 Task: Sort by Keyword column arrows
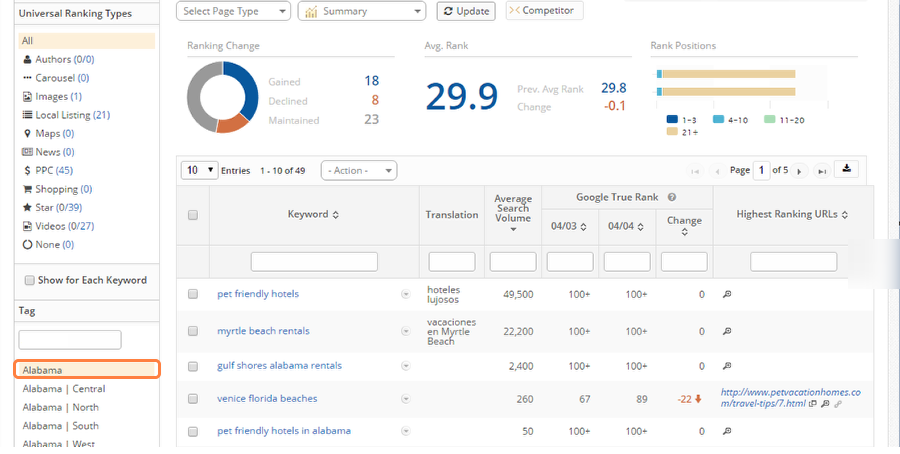336,215
